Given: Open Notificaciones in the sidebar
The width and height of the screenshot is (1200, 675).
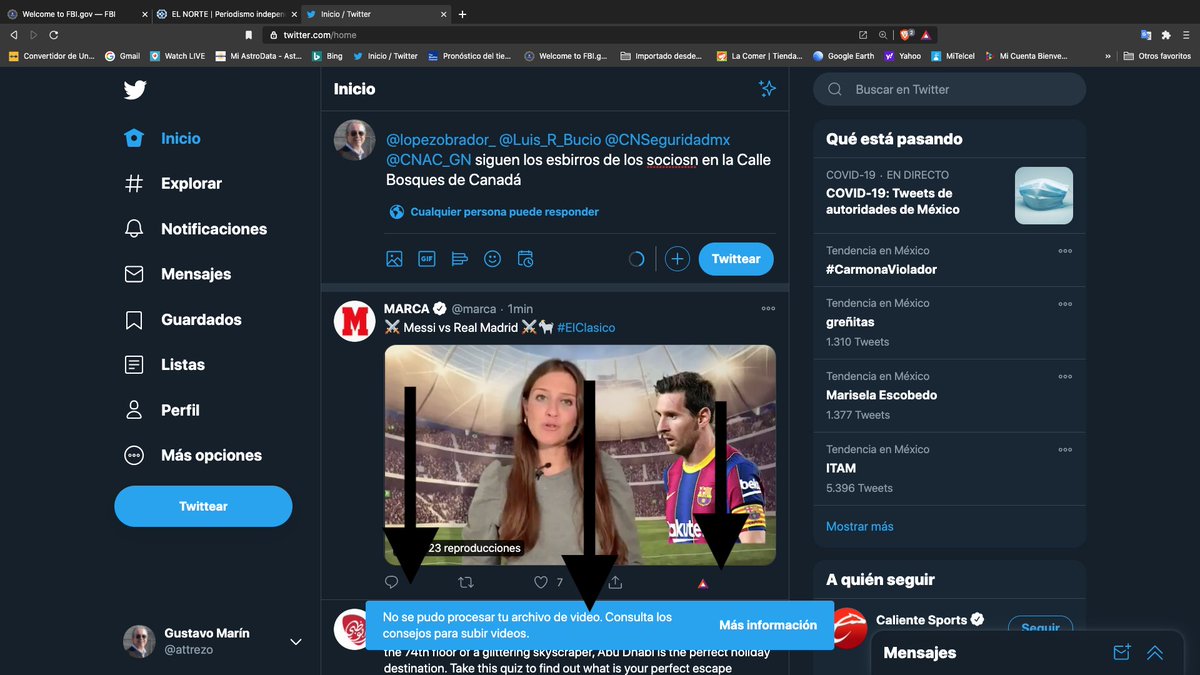Looking at the screenshot, I should click(195, 229).
